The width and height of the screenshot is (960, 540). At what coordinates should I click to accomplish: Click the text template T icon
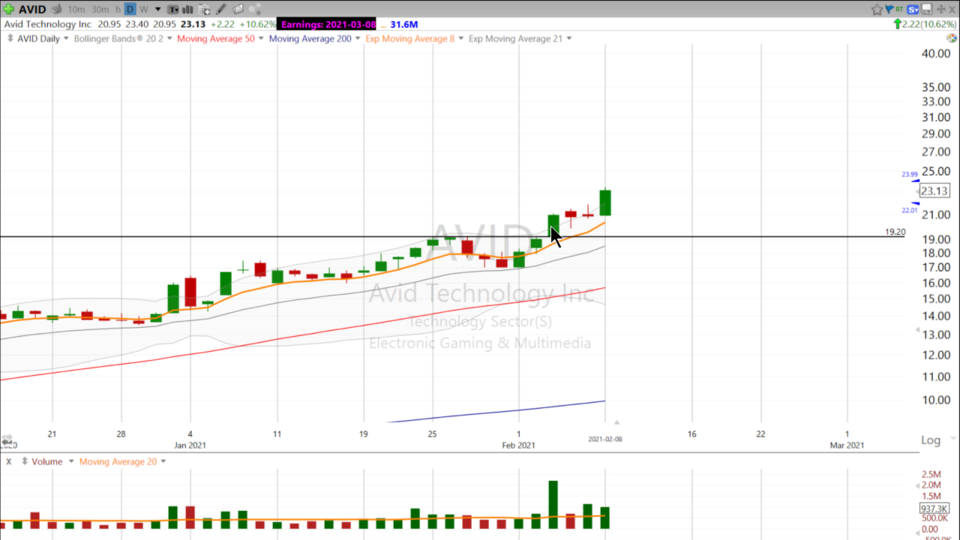[x=173, y=9]
